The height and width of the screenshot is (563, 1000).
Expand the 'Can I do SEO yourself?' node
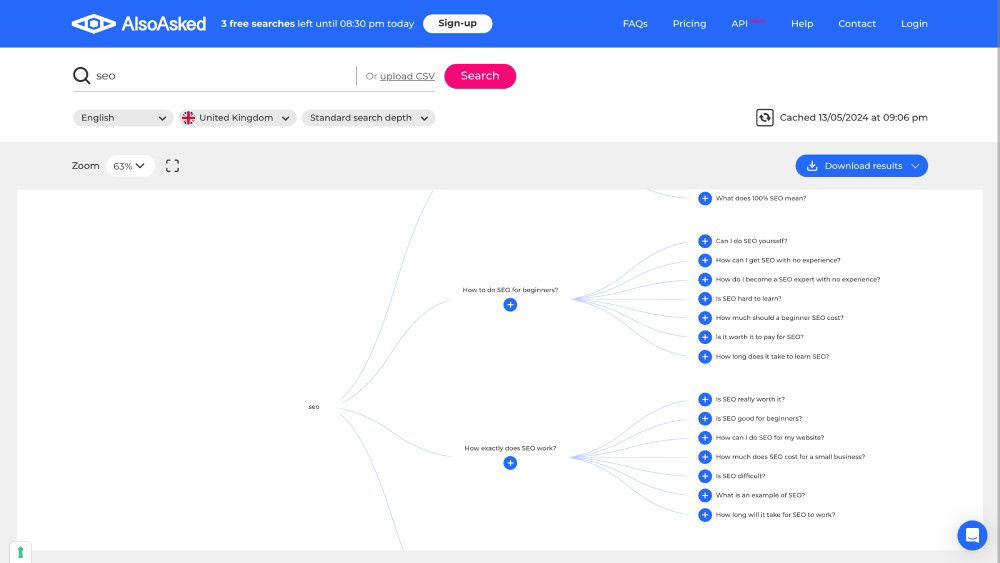pyautogui.click(x=705, y=241)
